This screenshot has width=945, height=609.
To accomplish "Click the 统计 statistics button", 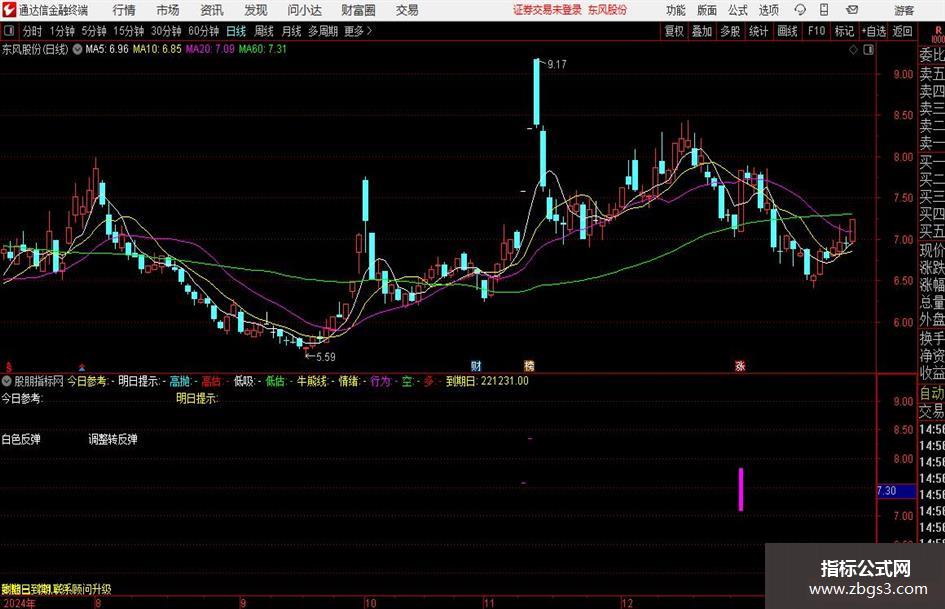I will (x=758, y=31).
